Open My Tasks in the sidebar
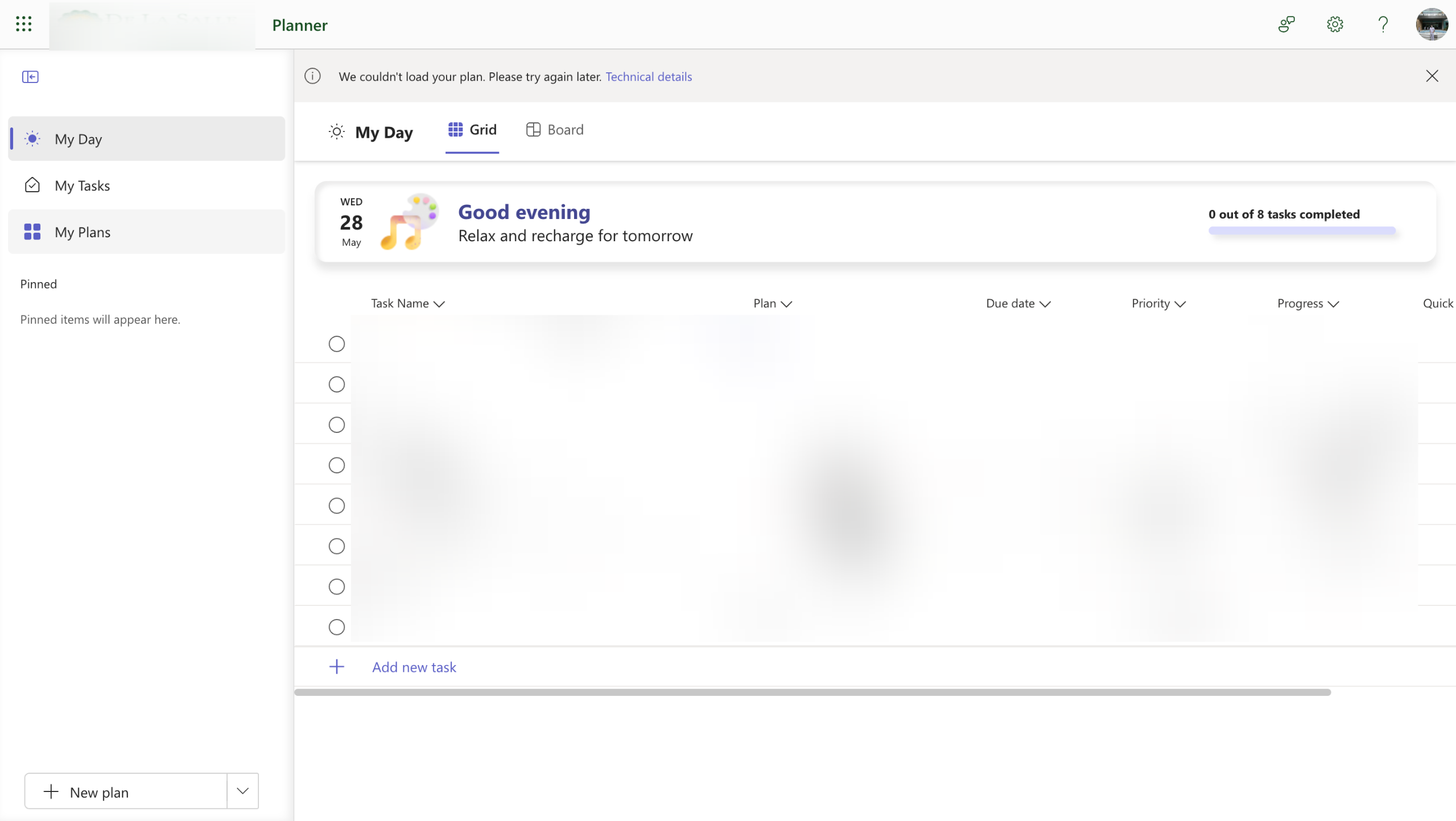This screenshot has width=1456, height=821. (147, 185)
